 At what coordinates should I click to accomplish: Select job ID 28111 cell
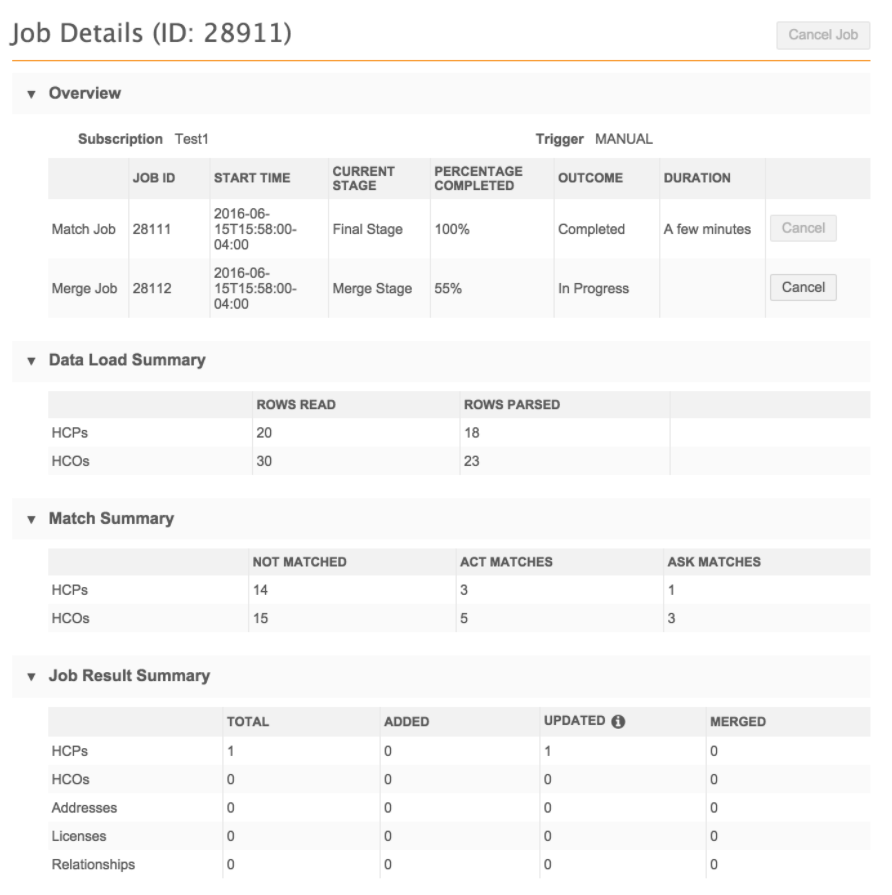154,229
